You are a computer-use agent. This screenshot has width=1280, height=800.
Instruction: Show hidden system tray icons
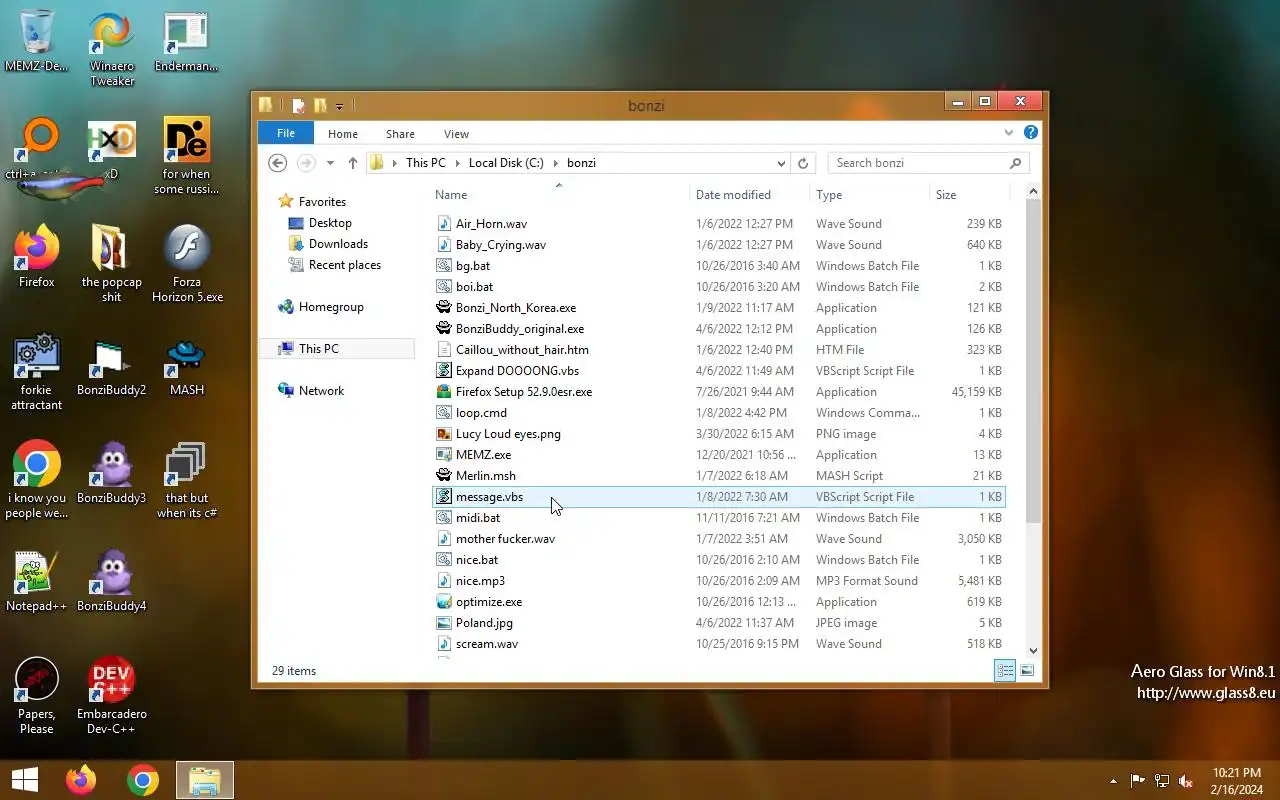[1114, 781]
